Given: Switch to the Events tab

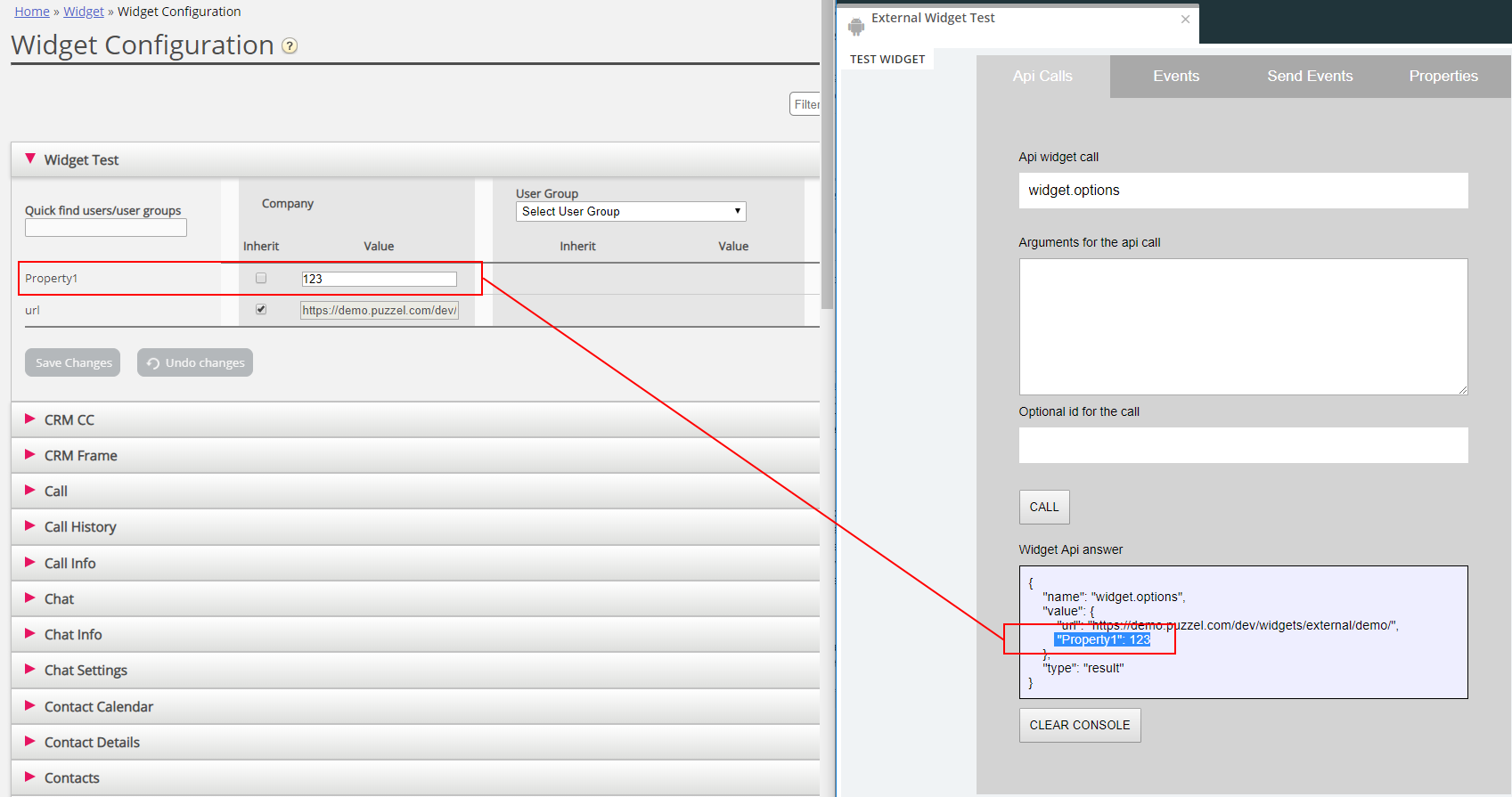Looking at the screenshot, I should point(1176,77).
